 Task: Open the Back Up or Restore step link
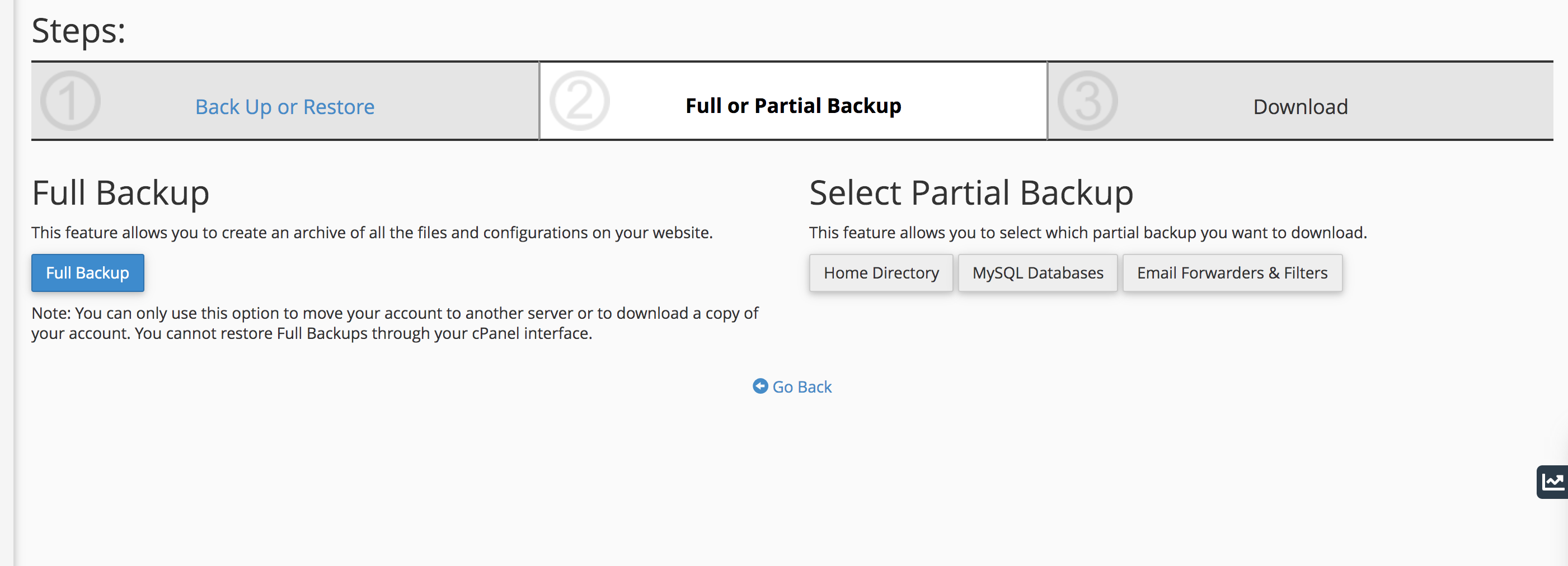pyautogui.click(x=285, y=106)
